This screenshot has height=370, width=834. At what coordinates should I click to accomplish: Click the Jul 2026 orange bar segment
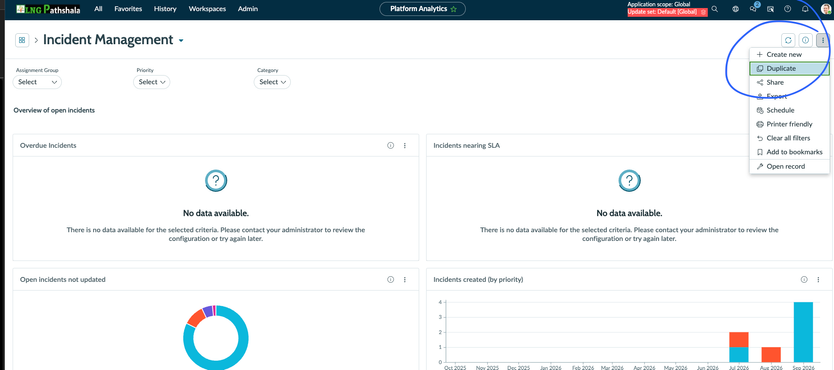pyautogui.click(x=739, y=339)
